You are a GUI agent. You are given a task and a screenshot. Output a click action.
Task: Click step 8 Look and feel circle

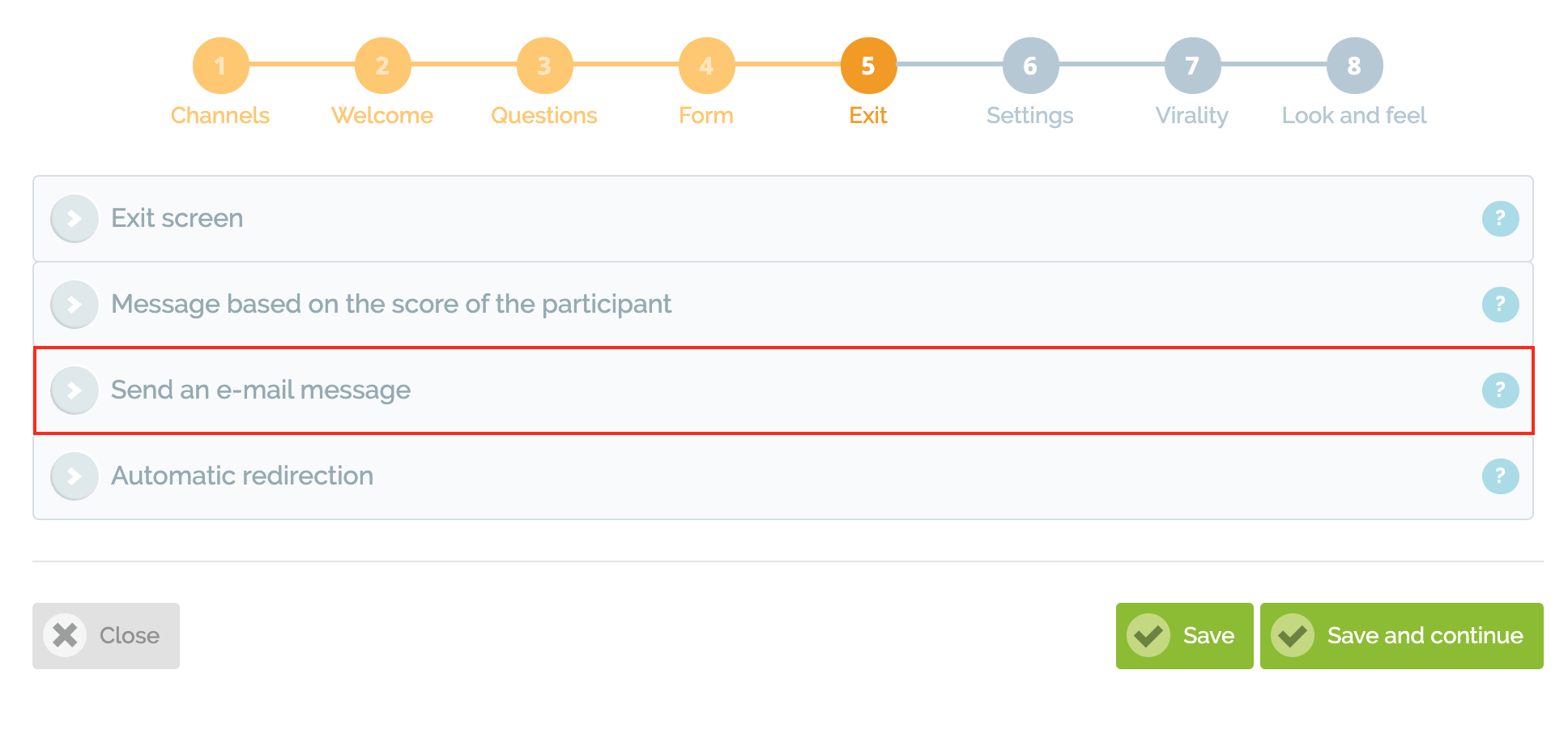(1354, 66)
